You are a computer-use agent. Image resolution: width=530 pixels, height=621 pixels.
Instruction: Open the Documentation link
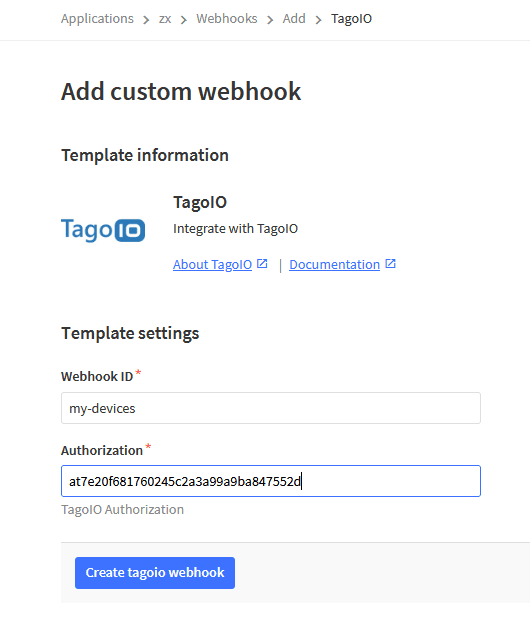point(334,265)
